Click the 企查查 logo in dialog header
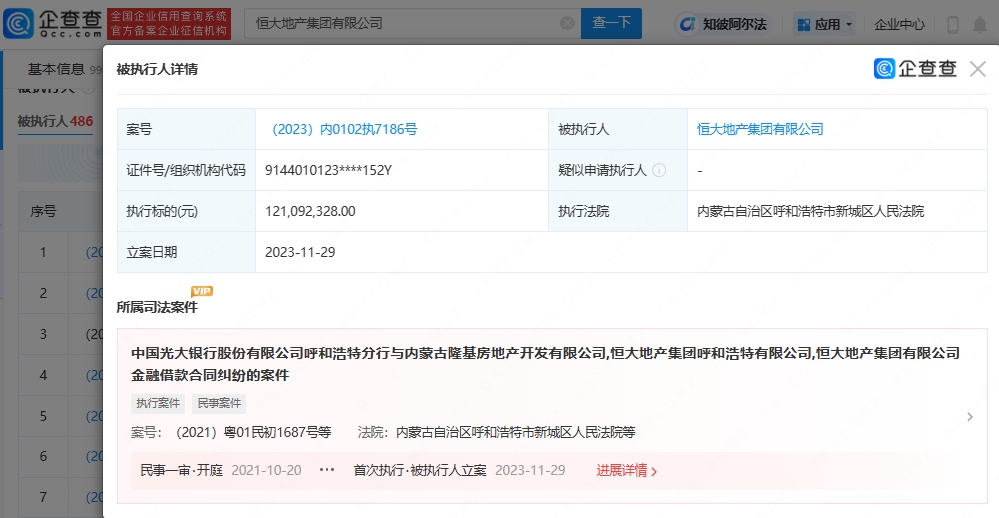Viewport: 999px width, 518px height. tap(916, 69)
